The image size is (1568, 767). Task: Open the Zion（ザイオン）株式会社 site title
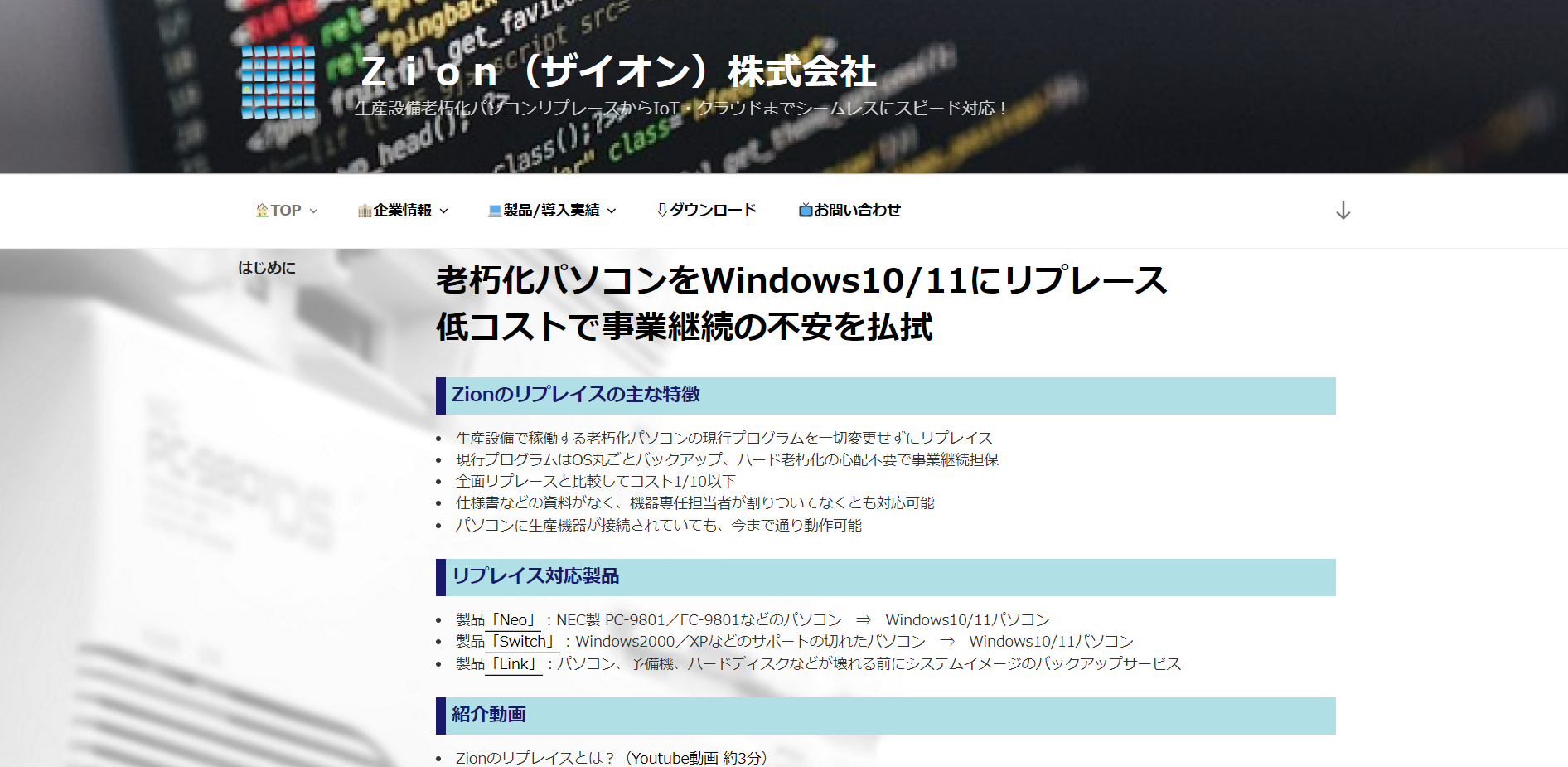click(x=618, y=71)
